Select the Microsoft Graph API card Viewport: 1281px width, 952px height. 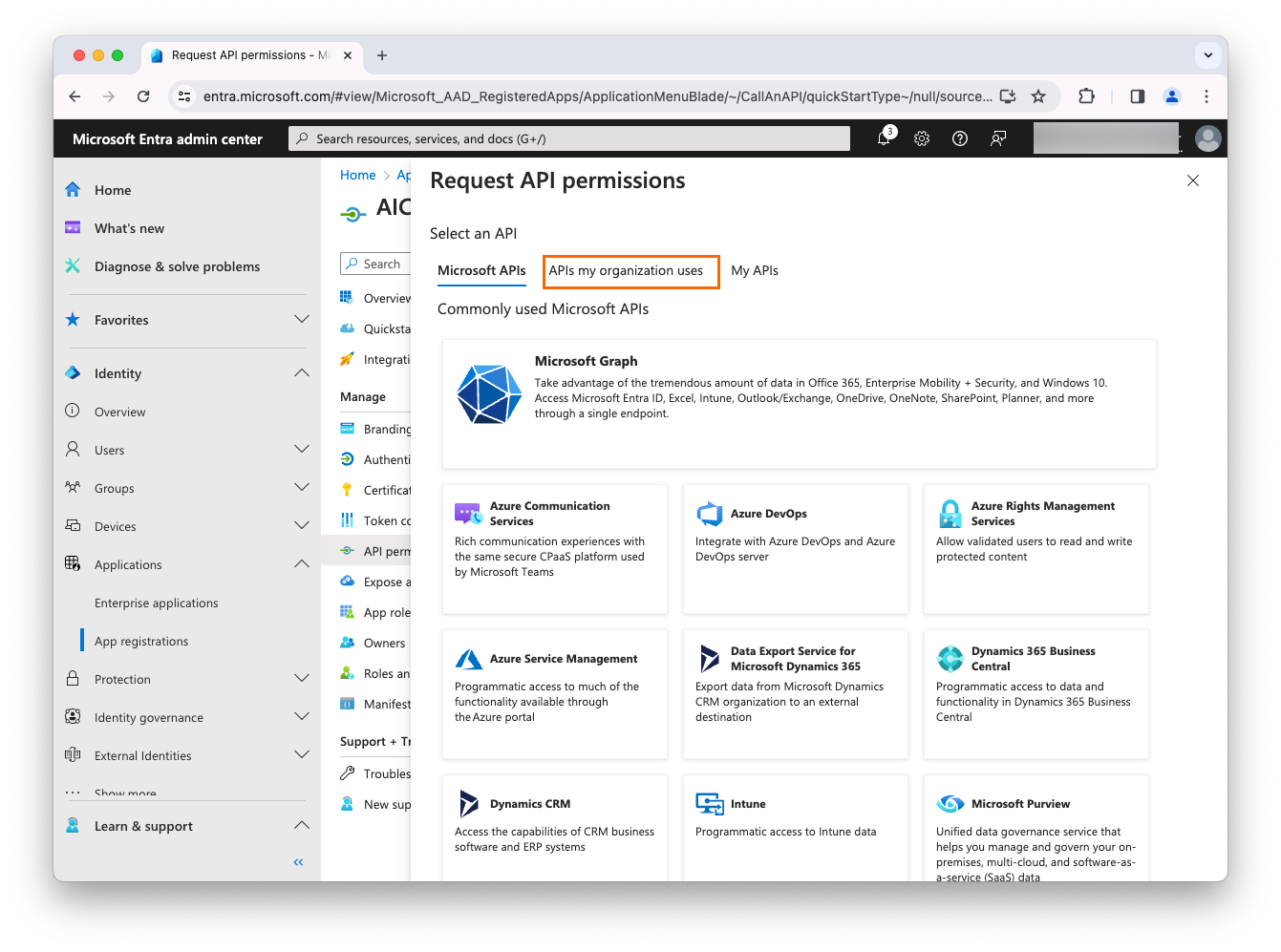(799, 401)
